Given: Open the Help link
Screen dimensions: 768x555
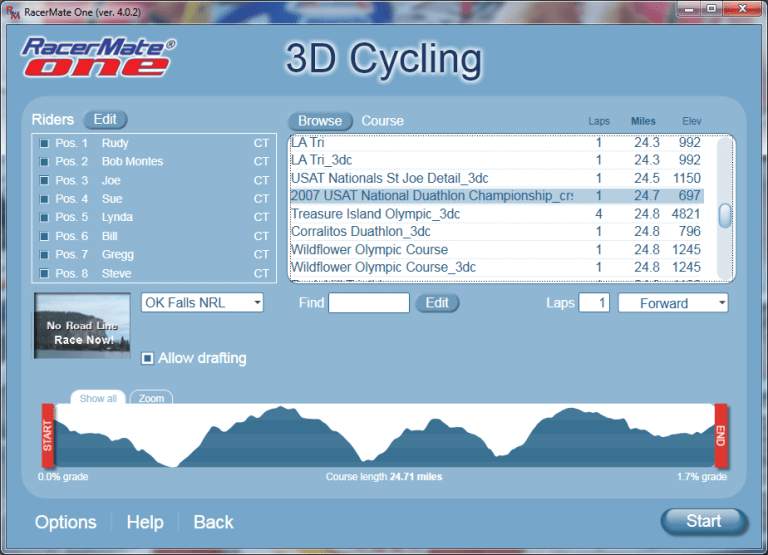Looking at the screenshot, I should (x=145, y=522).
